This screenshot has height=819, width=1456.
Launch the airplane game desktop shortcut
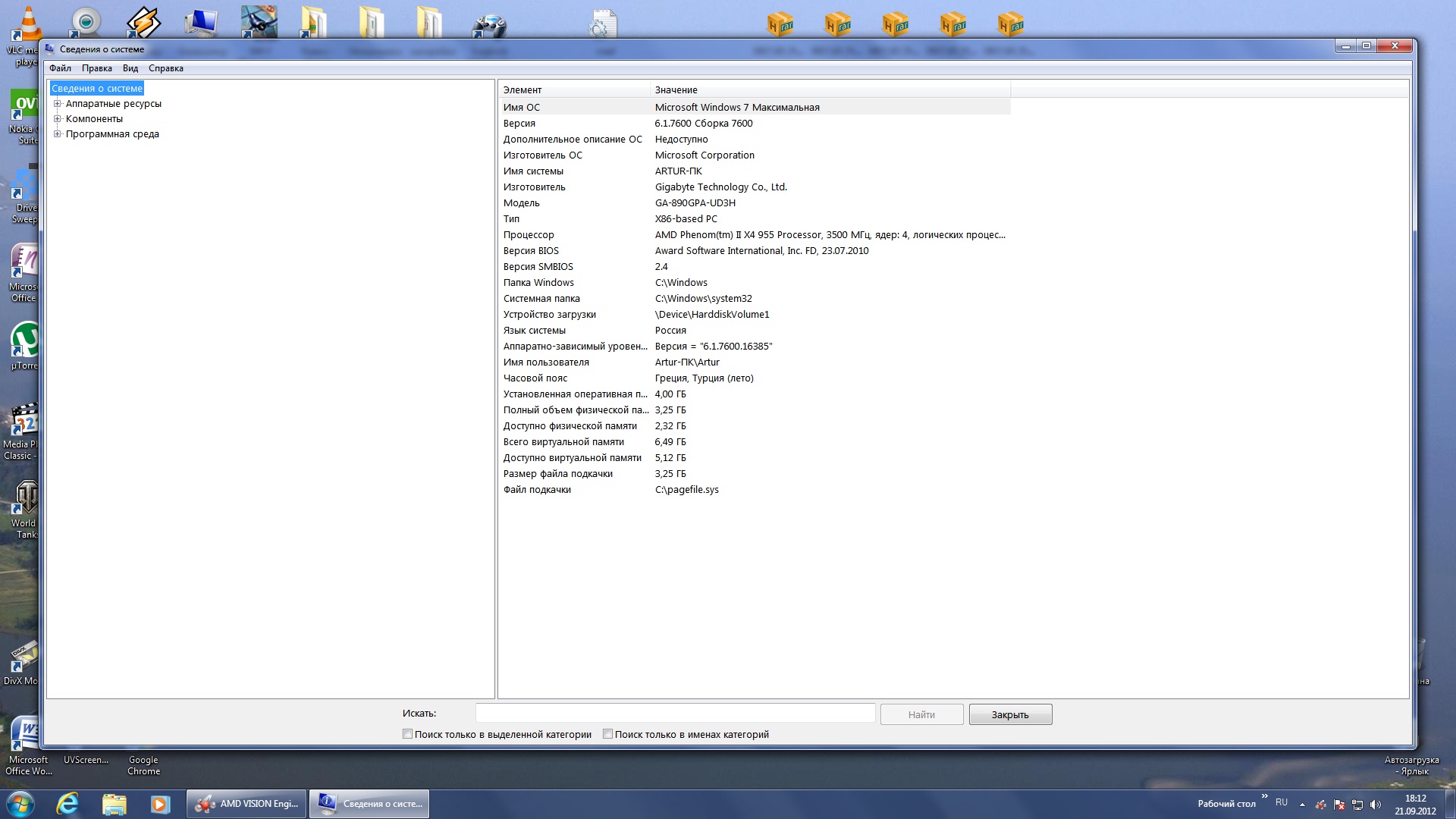pyautogui.click(x=259, y=21)
